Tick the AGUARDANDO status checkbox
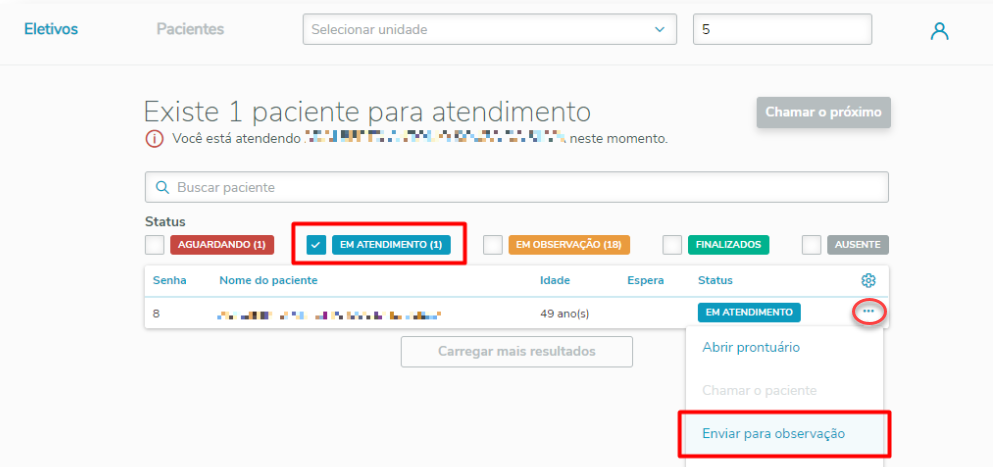993x467 pixels. click(155, 245)
